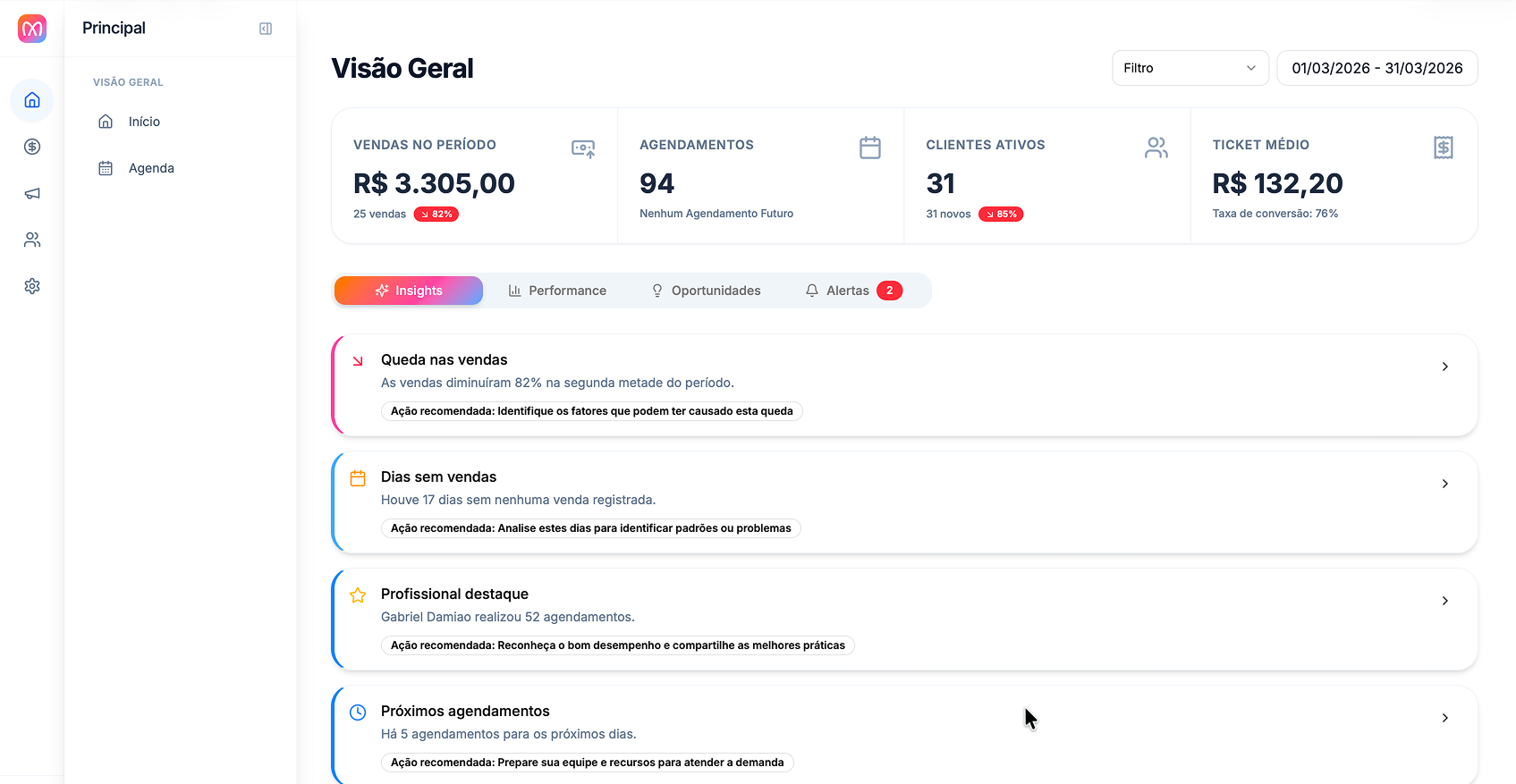Switch to the Performance tab
This screenshot has width=1516, height=784.
click(x=557, y=291)
